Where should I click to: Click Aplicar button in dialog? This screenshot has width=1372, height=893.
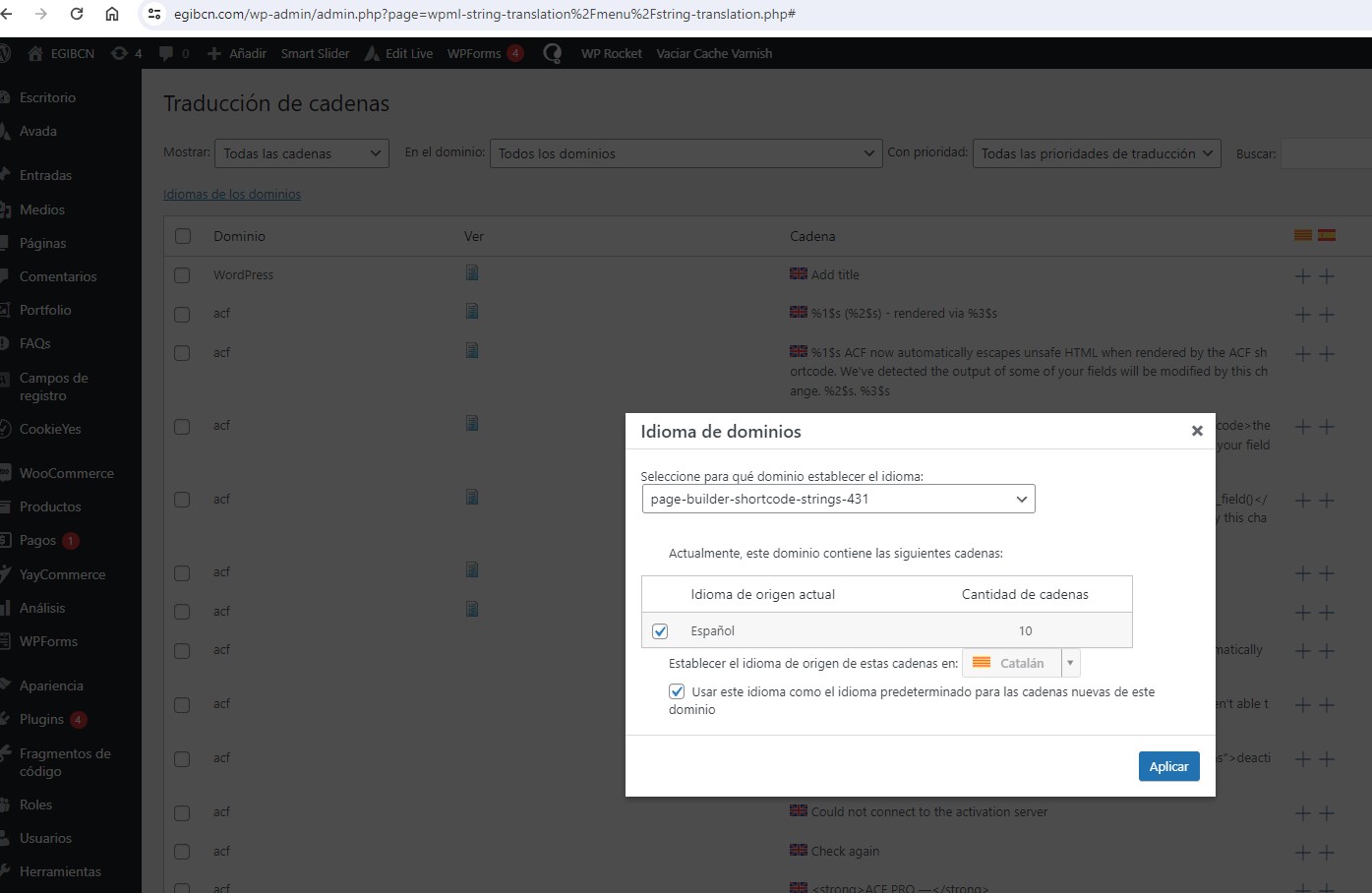1168,766
